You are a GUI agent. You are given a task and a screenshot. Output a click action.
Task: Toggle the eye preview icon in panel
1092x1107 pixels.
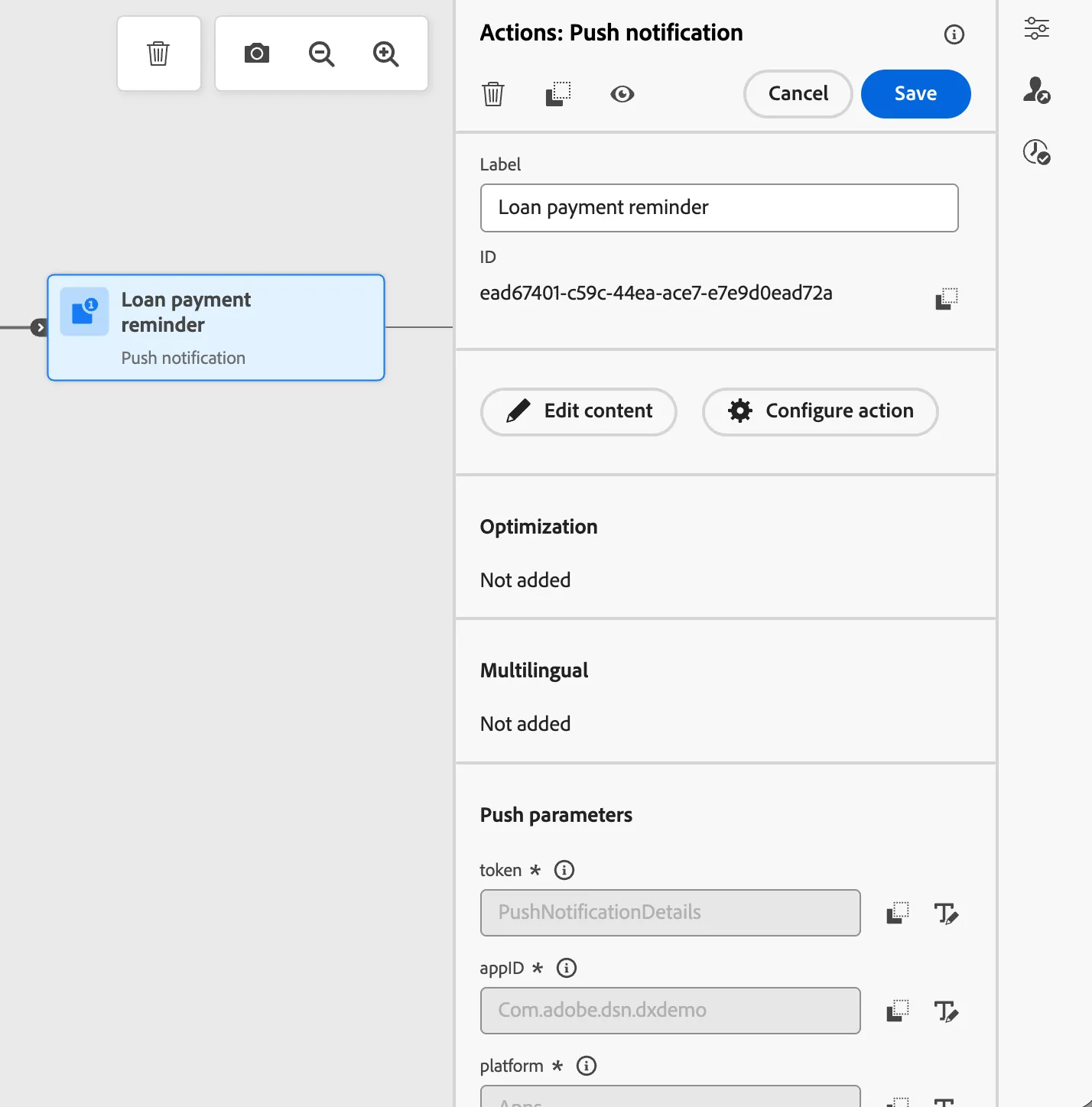tap(622, 94)
